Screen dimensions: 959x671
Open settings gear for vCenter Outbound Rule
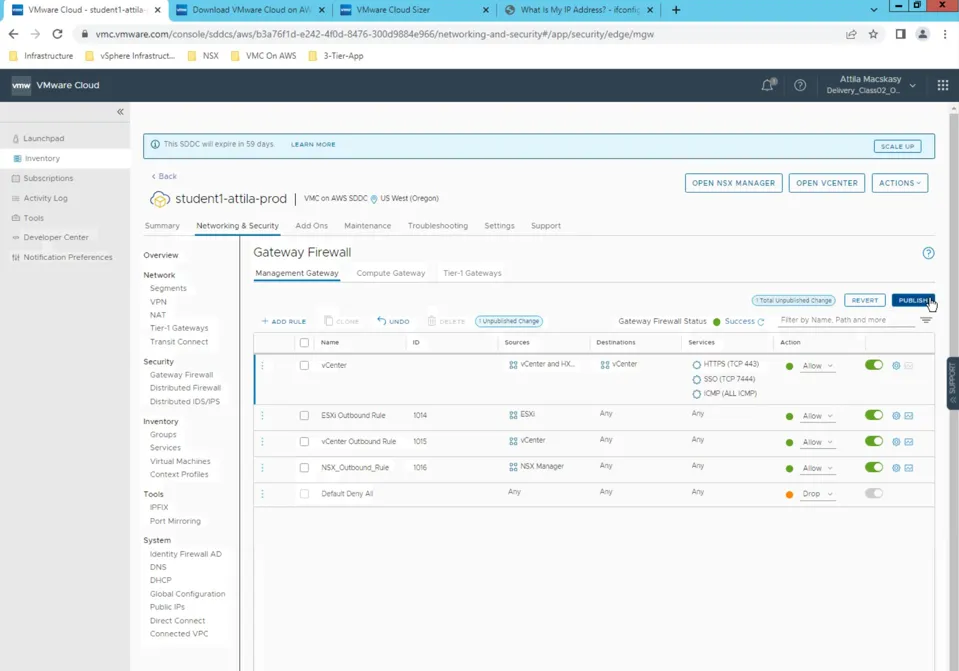click(895, 442)
